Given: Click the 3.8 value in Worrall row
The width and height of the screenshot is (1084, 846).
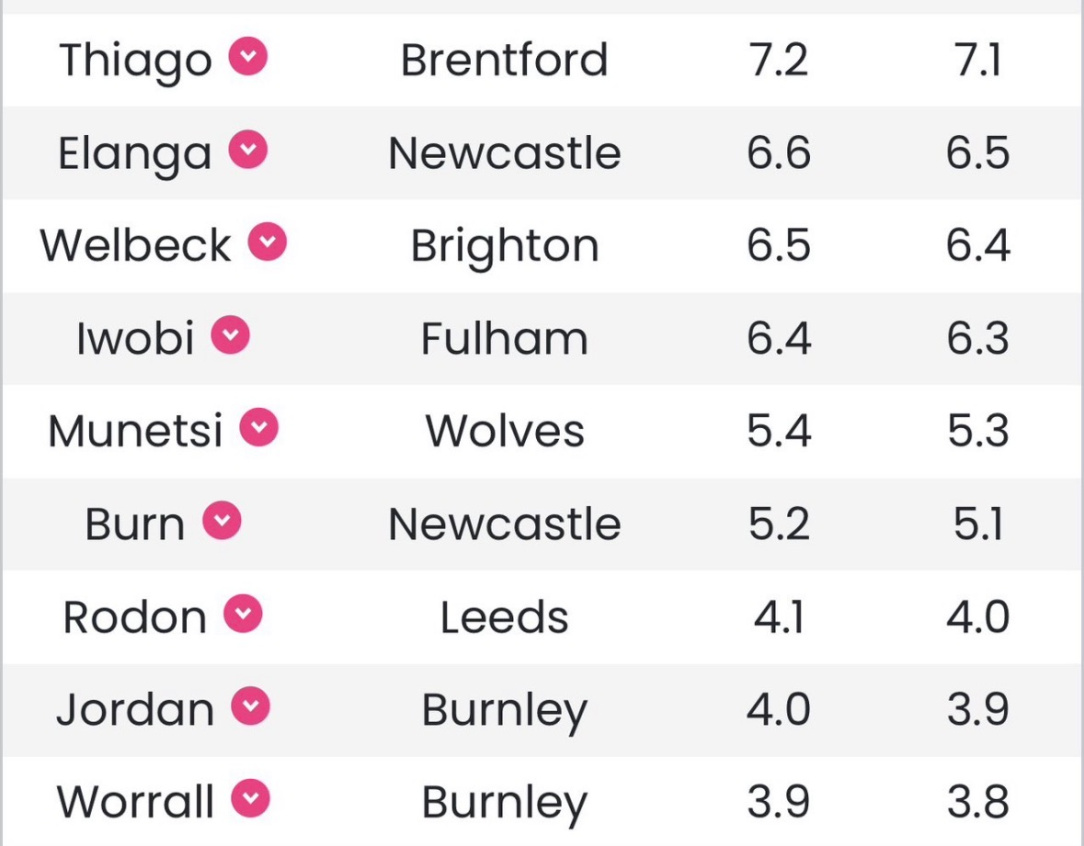Looking at the screenshot, I should 977,803.
